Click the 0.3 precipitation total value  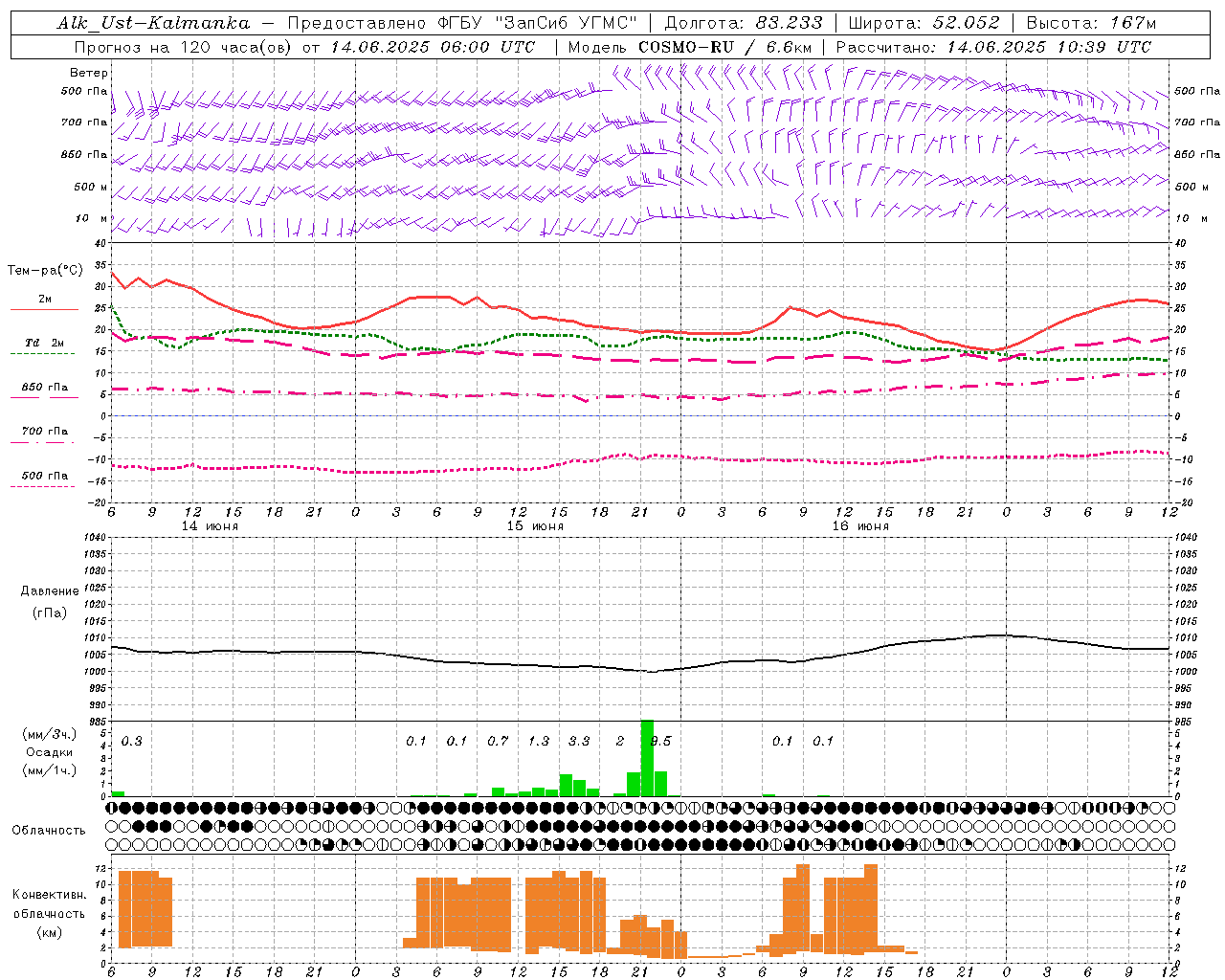(x=131, y=741)
